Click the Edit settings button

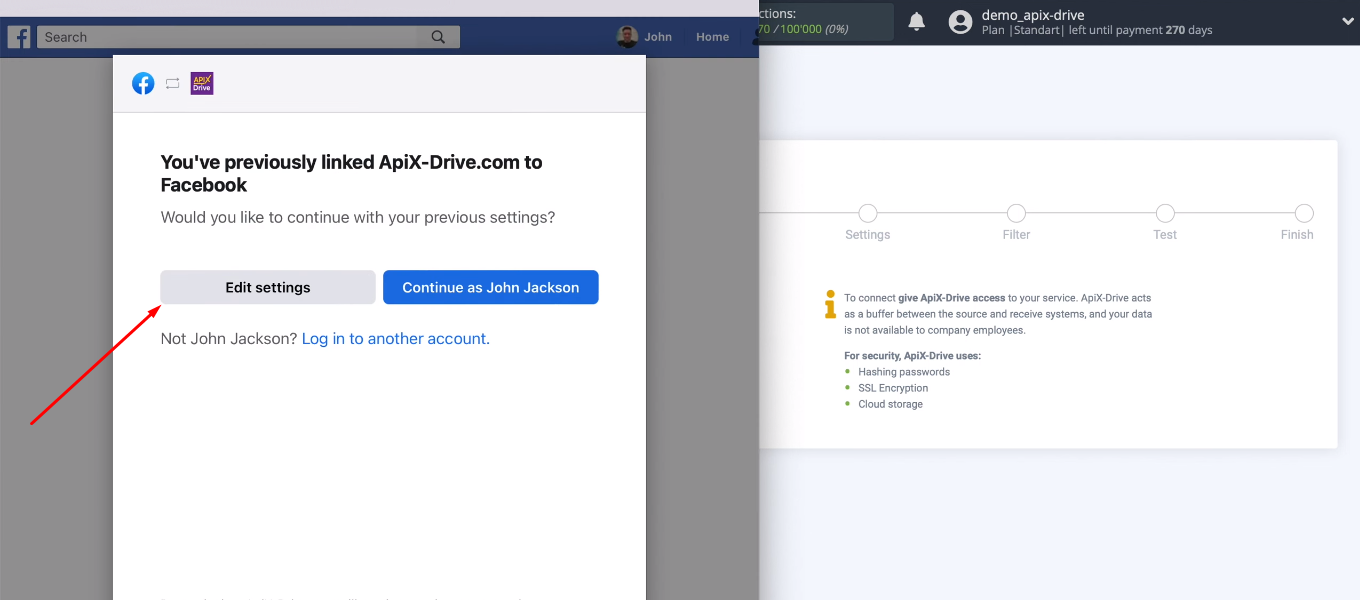(268, 287)
